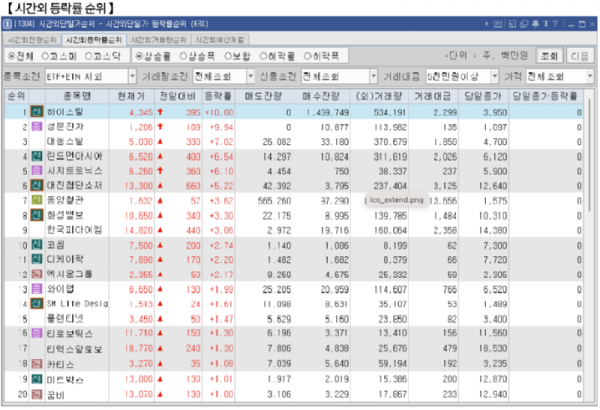Click the 조회 search button

tap(549, 56)
